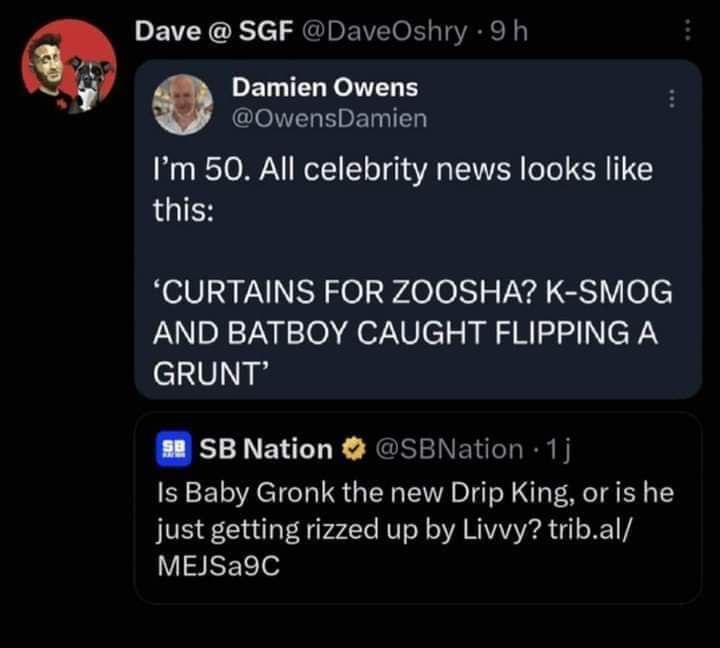Open the more options menu on Dave's tweet

[687, 34]
